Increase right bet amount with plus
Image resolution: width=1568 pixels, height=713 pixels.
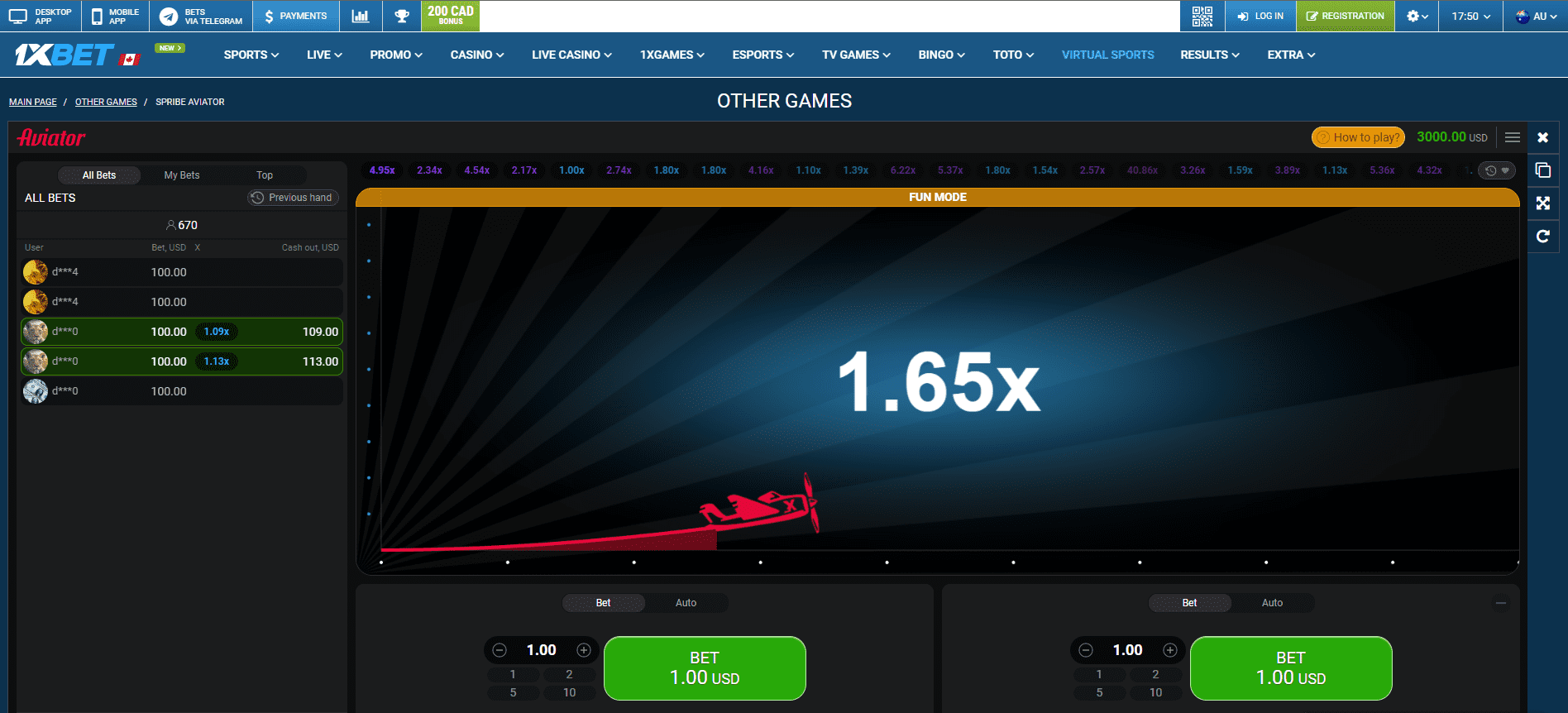pos(1170,650)
